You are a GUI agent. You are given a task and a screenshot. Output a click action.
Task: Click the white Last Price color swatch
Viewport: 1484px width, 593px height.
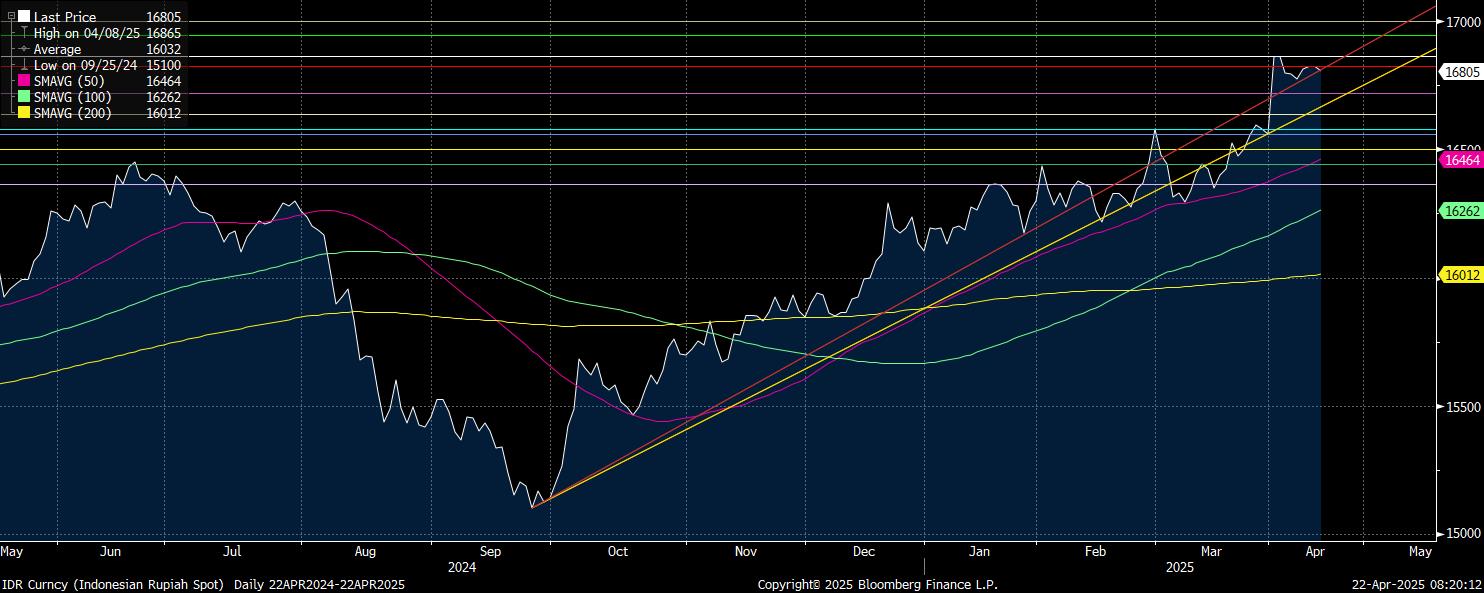click(x=24, y=17)
